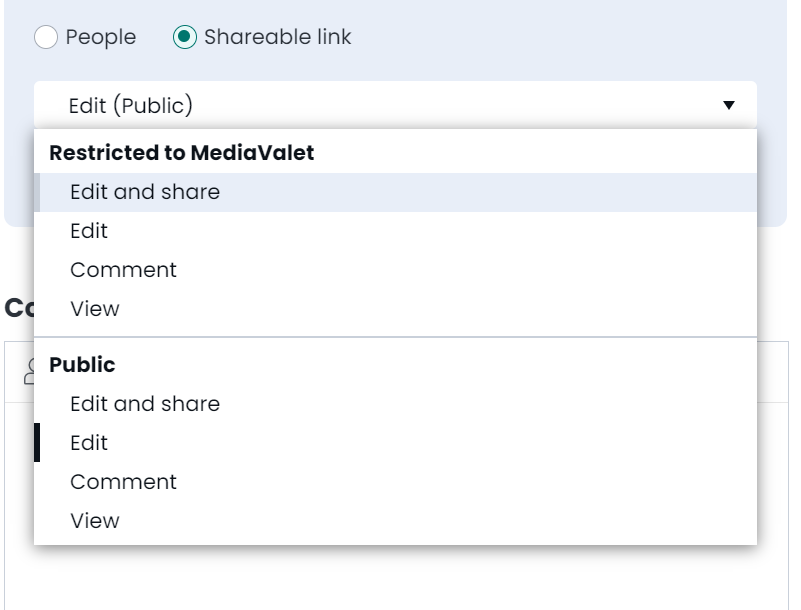Choose 'Edit and share' under Public section
Image resolution: width=801 pixels, height=610 pixels.
tap(144, 404)
